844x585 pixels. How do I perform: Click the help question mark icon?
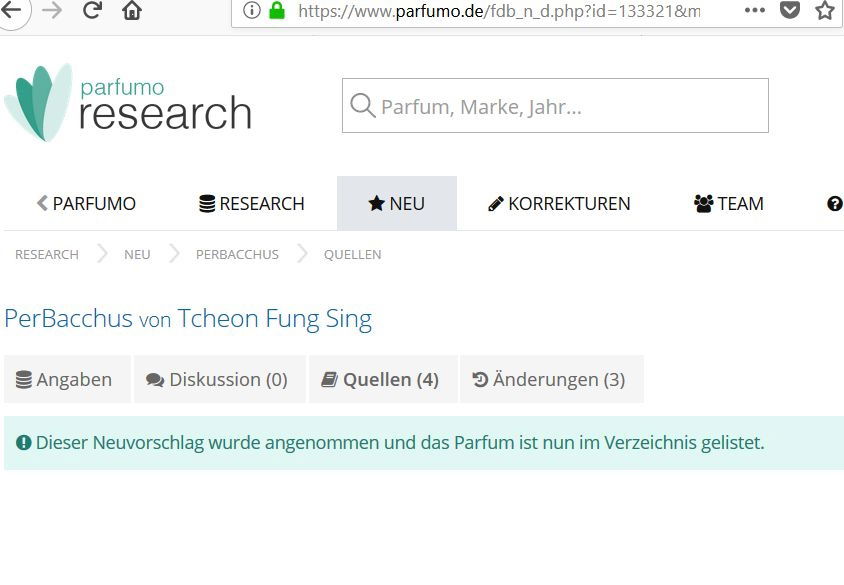(834, 203)
